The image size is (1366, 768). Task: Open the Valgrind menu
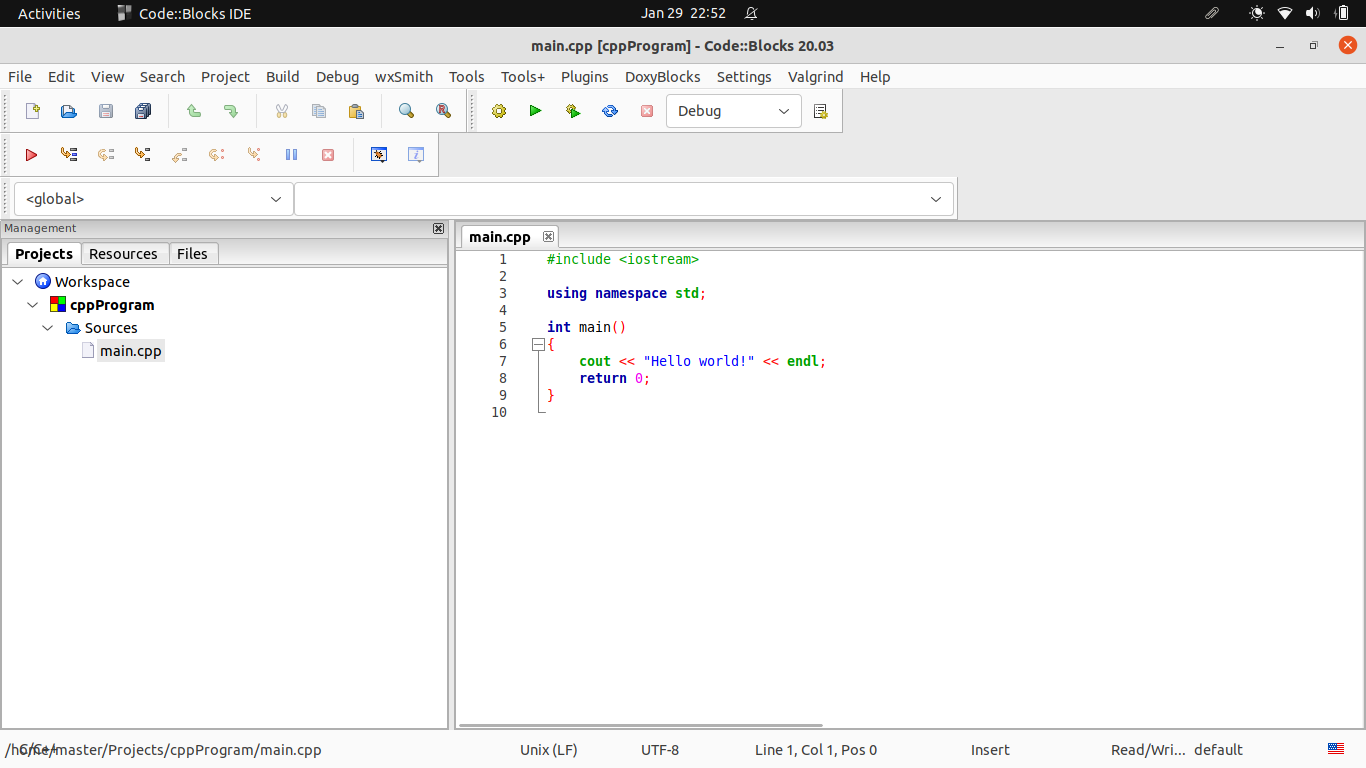click(x=816, y=77)
